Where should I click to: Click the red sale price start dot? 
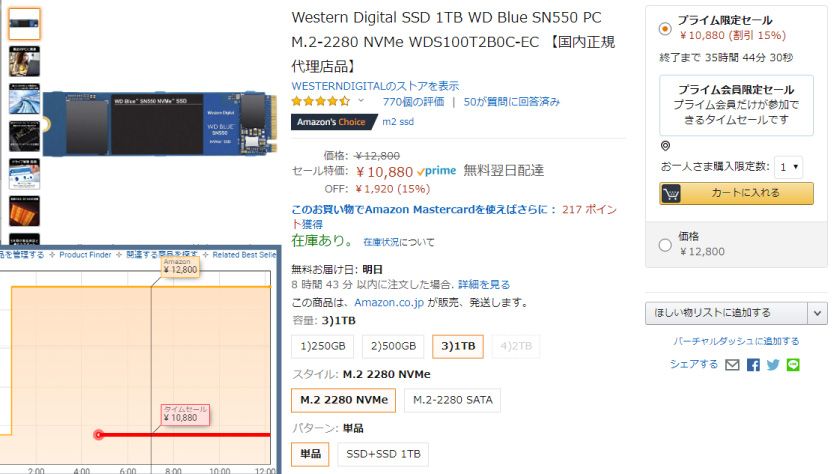pos(98,435)
